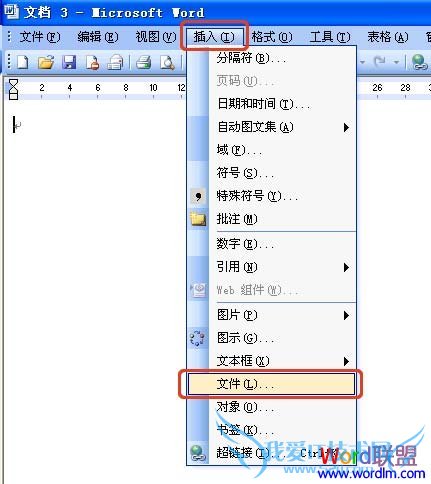431x484 pixels.
Task: Click the New Blank Document toolbar icon
Action: coord(23,62)
